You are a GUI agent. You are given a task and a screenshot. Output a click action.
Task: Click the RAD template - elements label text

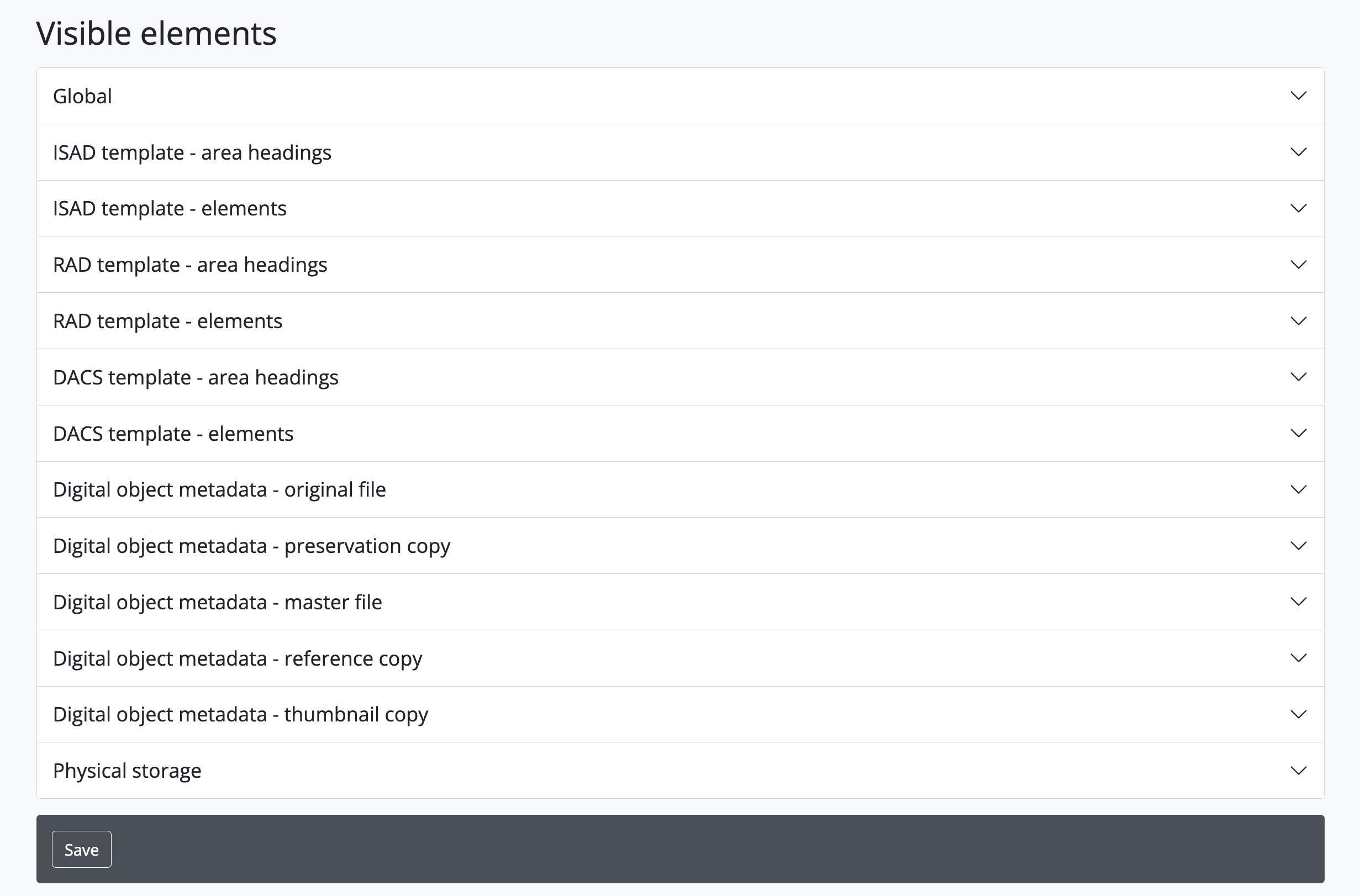point(167,321)
